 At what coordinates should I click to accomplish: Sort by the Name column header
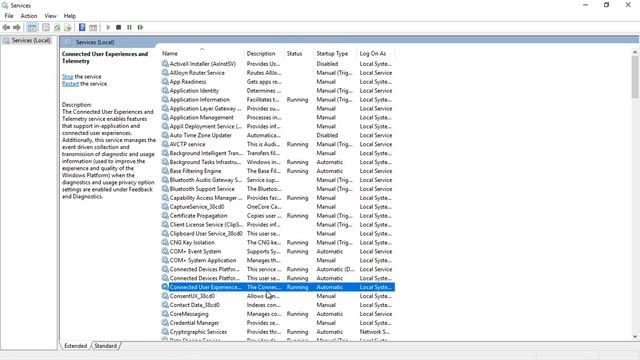(x=202, y=53)
